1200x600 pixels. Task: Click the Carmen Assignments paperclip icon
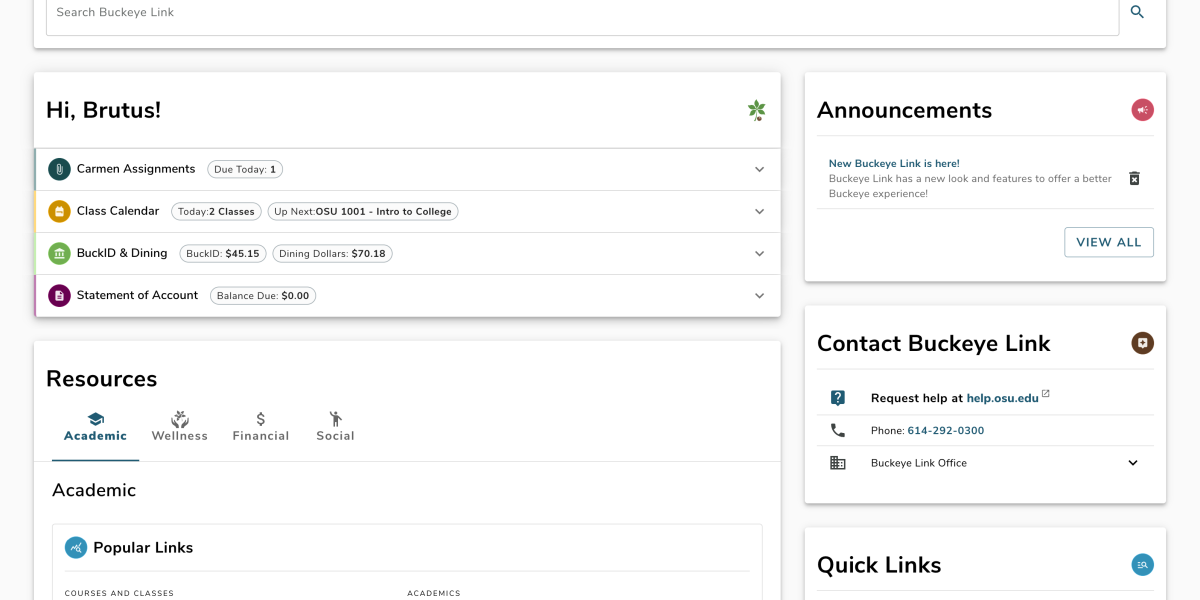point(59,169)
